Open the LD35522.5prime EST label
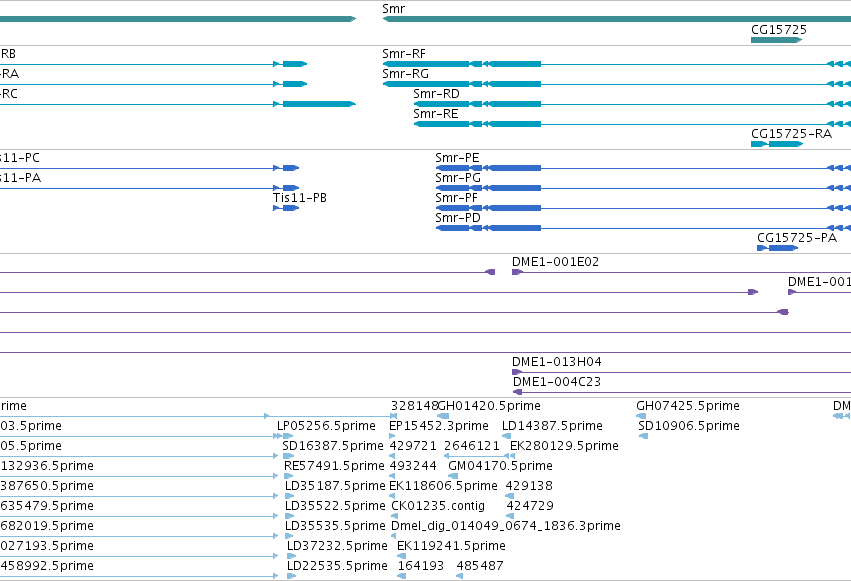This screenshot has height=581, width=851. coord(335,506)
